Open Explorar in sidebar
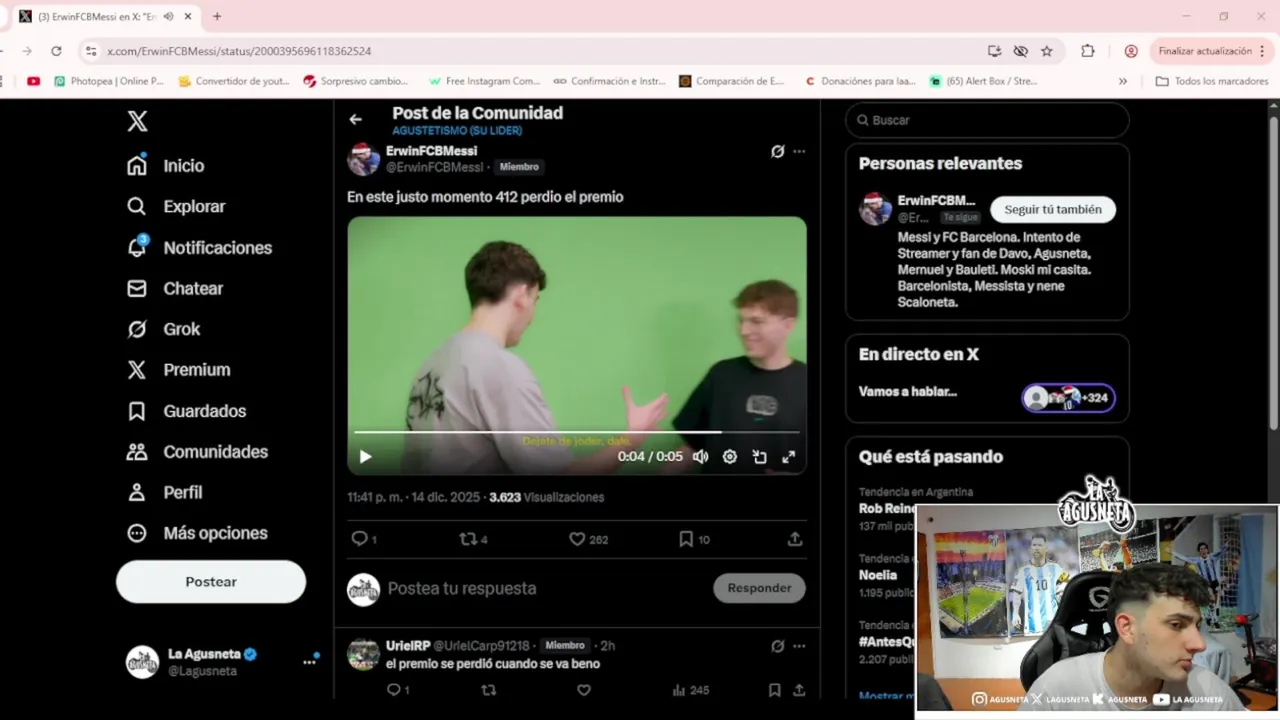1280x720 pixels. (x=176, y=207)
